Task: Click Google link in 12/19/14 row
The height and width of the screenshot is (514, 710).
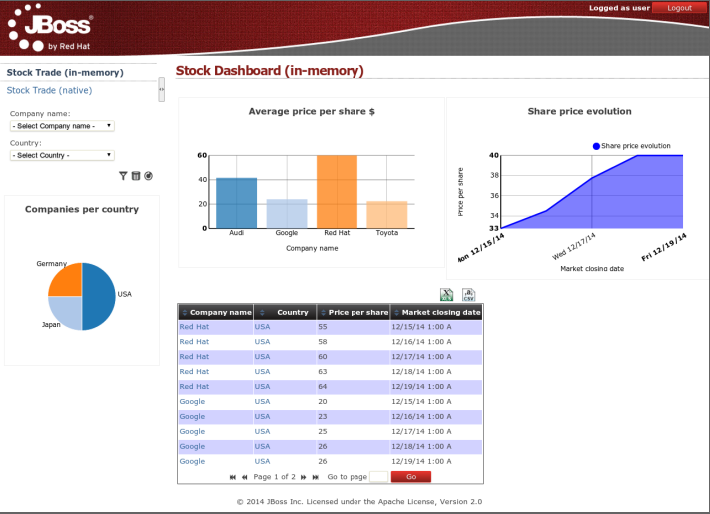Action: coord(192,461)
